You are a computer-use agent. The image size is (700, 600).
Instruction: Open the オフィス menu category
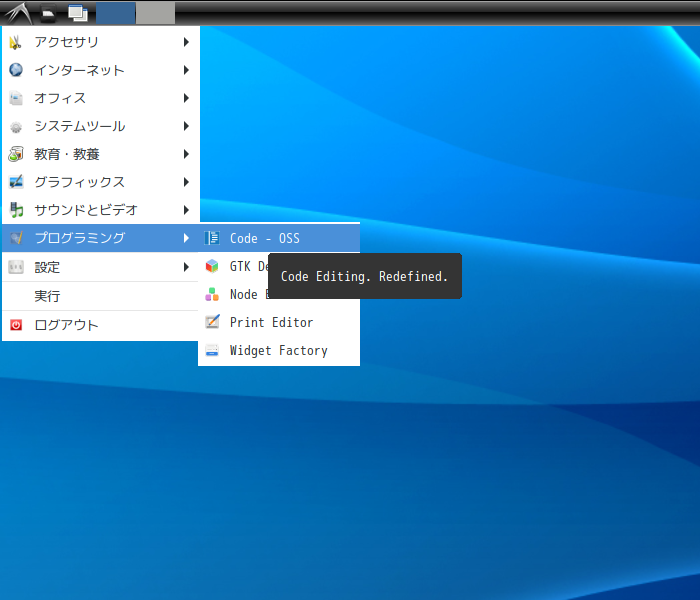[x=100, y=98]
